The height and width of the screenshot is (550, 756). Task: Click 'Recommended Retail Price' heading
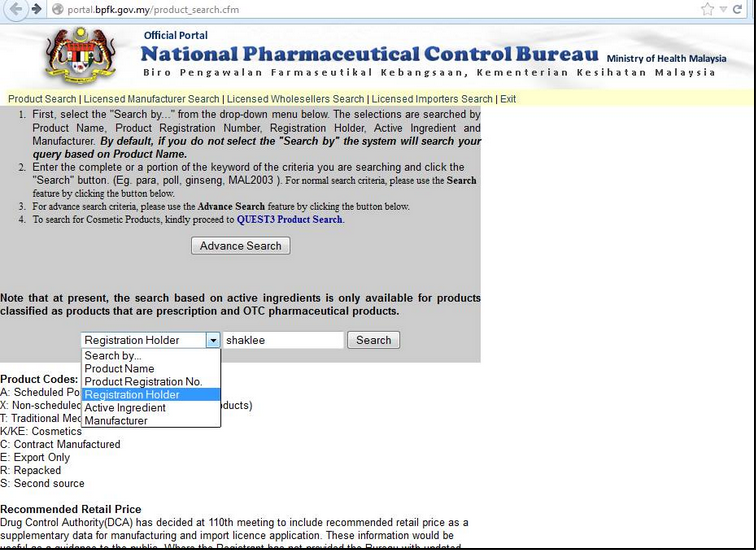coord(71,510)
